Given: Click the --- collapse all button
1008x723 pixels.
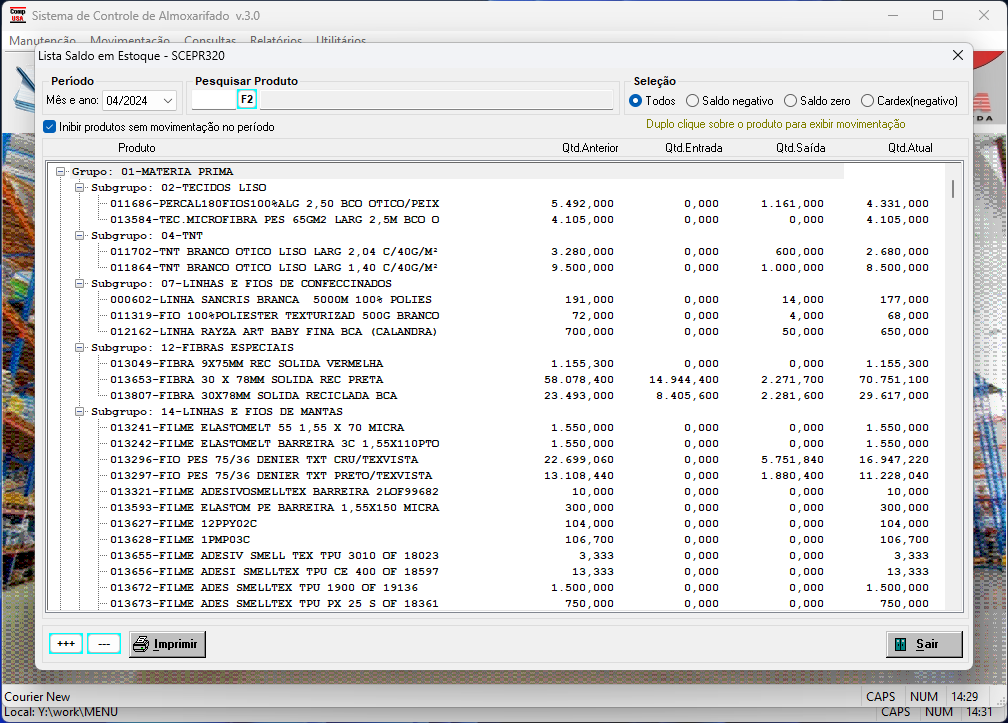Looking at the screenshot, I should click(104, 643).
